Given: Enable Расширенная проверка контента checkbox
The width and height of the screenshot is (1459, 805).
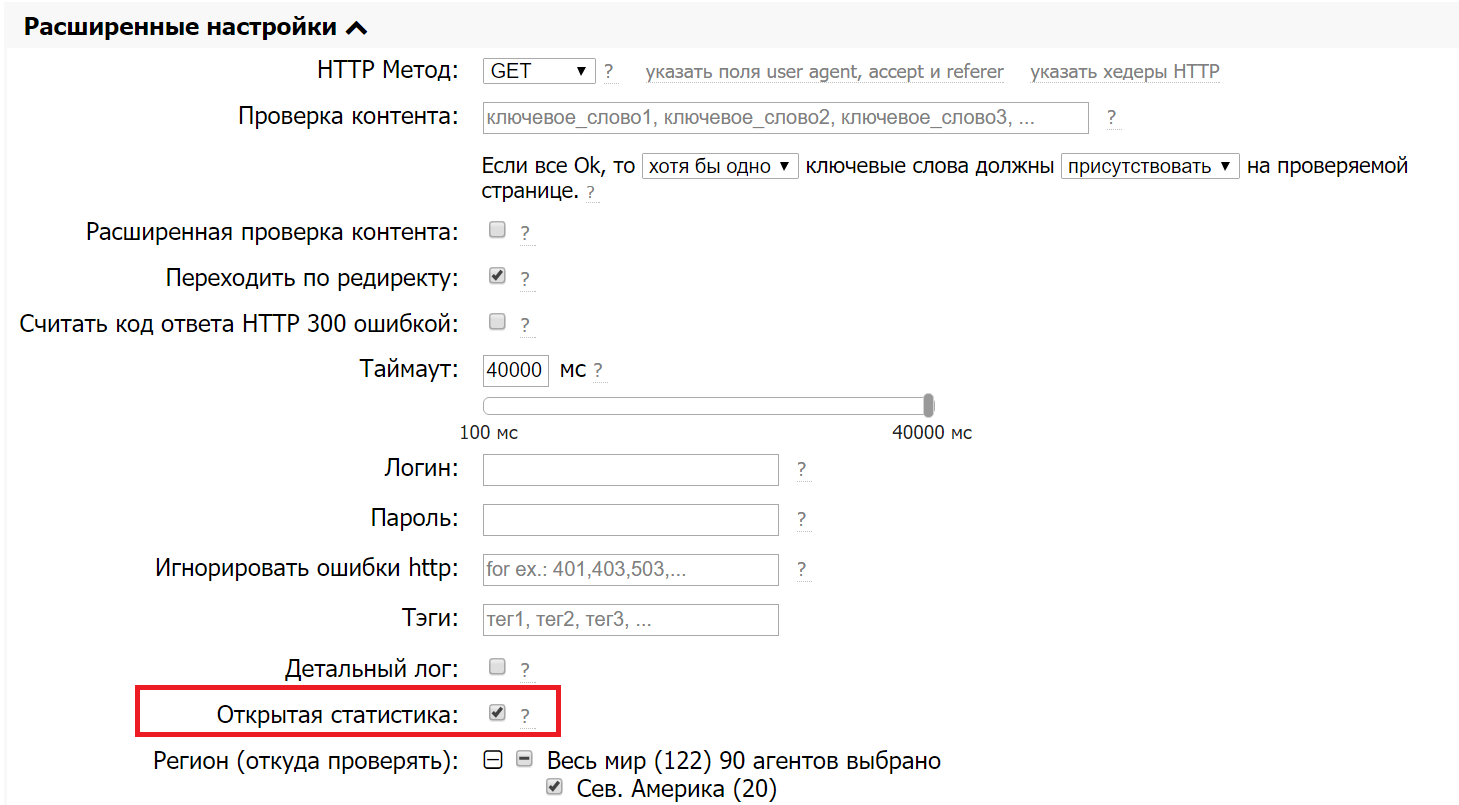Looking at the screenshot, I should tap(497, 229).
